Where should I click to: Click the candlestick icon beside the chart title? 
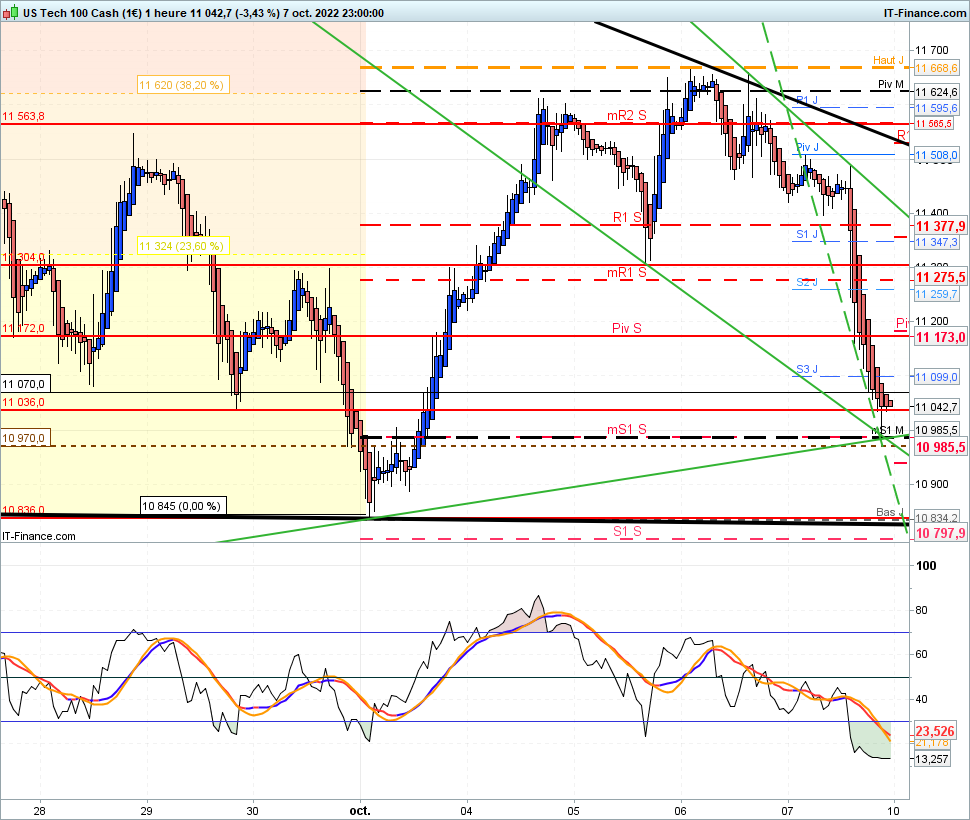tap(11, 12)
